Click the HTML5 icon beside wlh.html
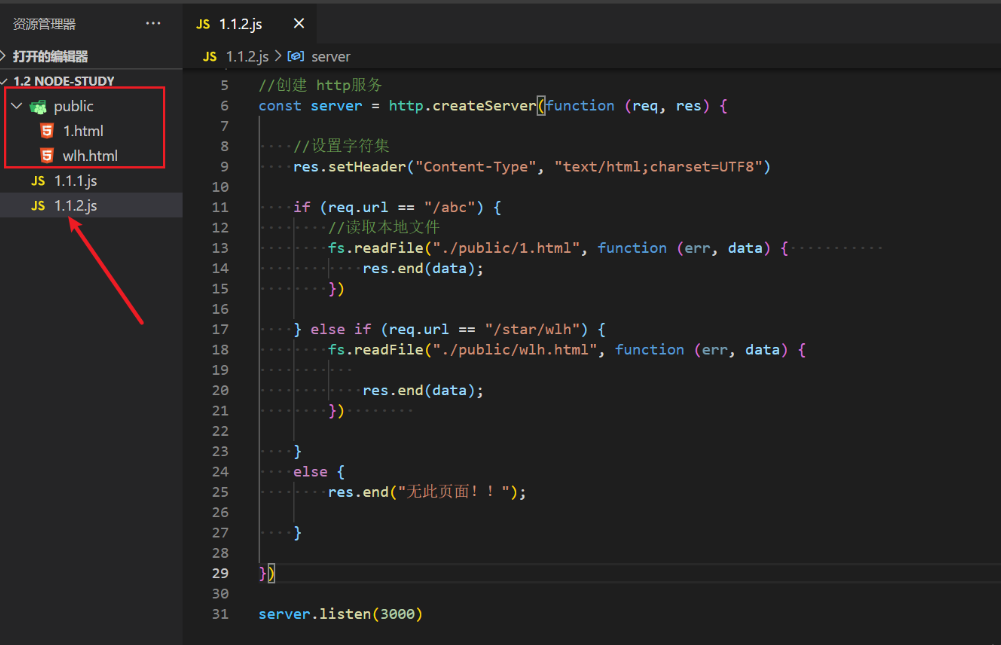The image size is (1001, 645). pyautogui.click(x=46, y=156)
